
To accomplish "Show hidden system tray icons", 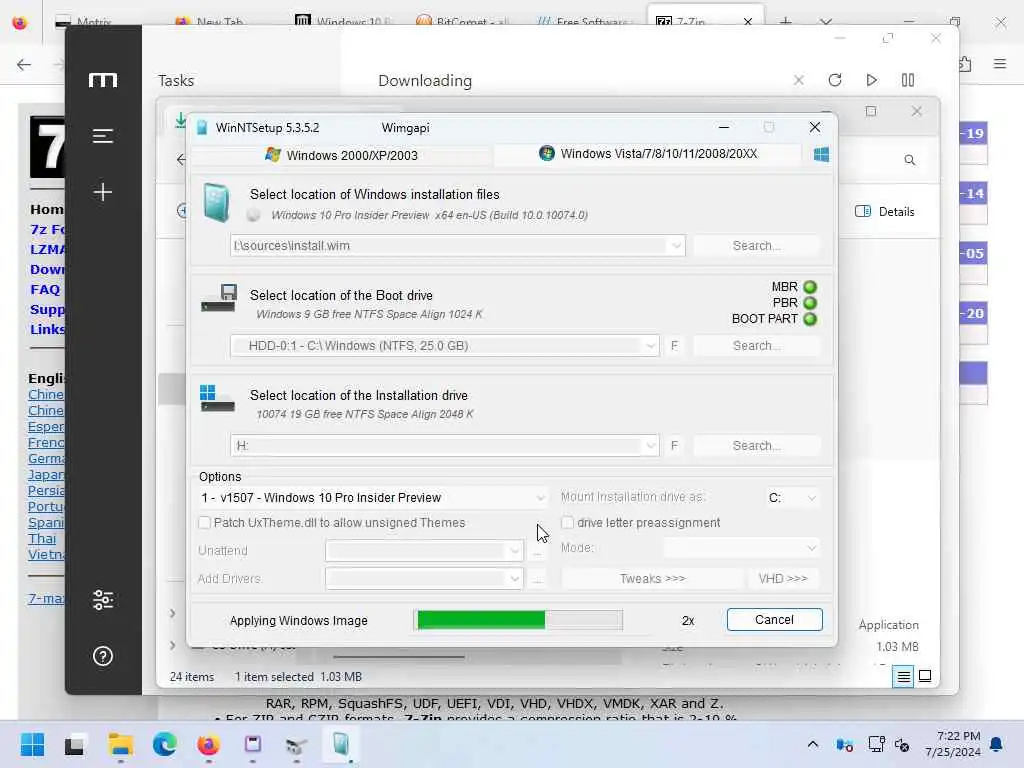I will [812, 744].
